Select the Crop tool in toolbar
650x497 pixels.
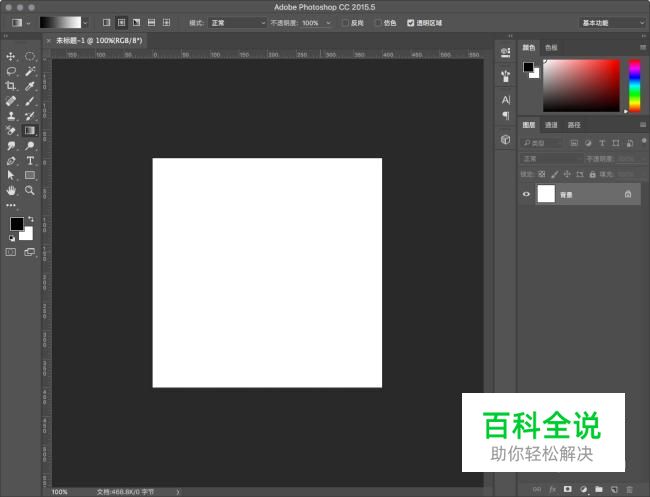point(11,87)
